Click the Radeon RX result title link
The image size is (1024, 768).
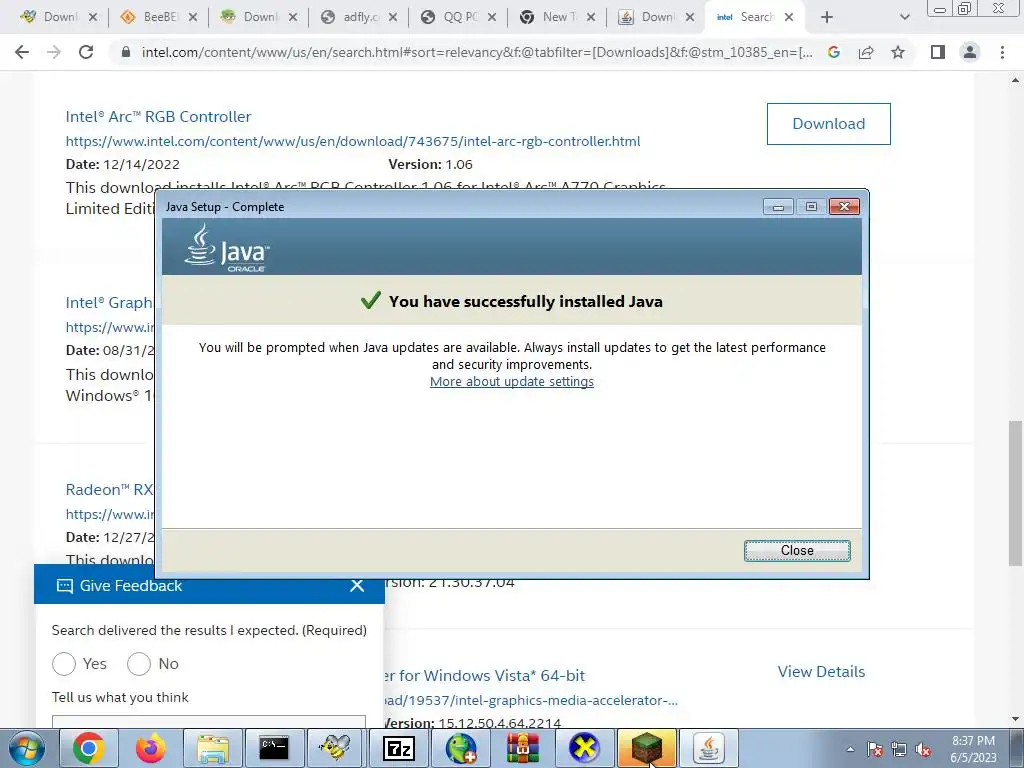coord(108,489)
